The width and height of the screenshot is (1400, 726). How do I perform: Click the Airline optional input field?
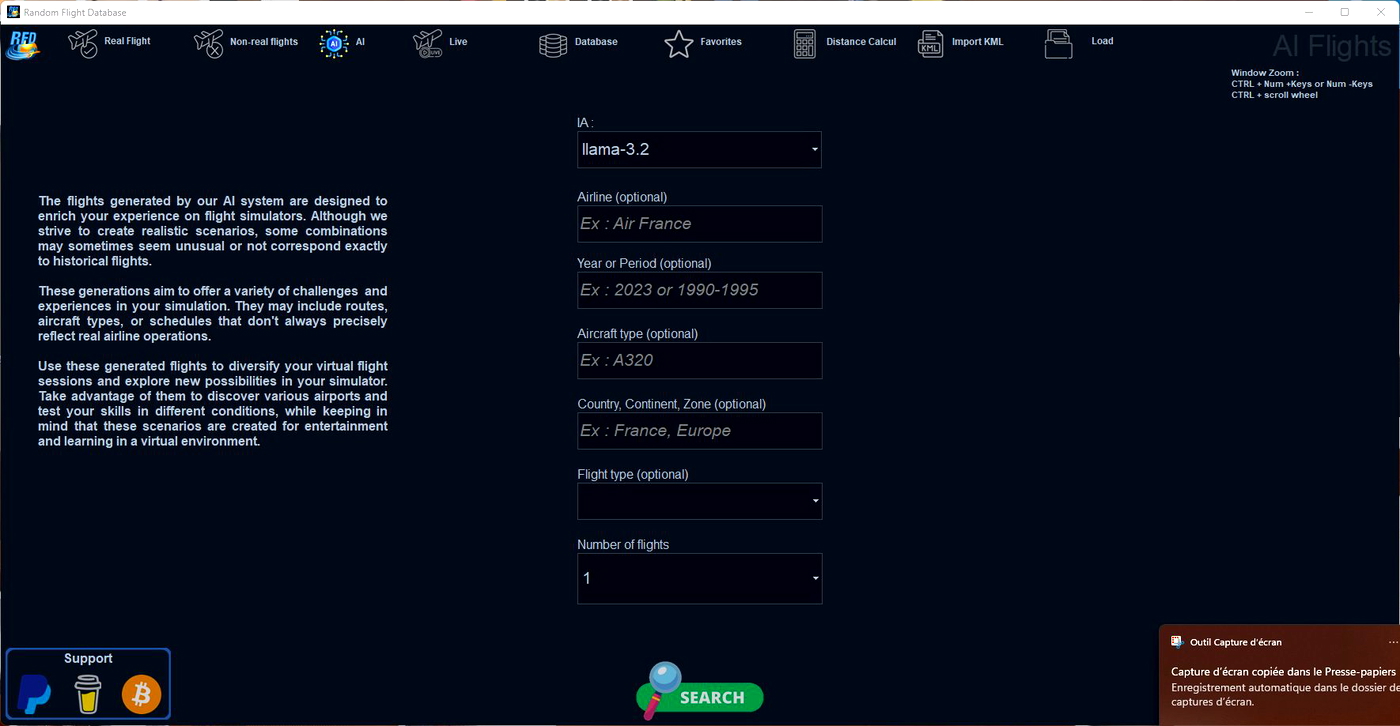point(699,224)
